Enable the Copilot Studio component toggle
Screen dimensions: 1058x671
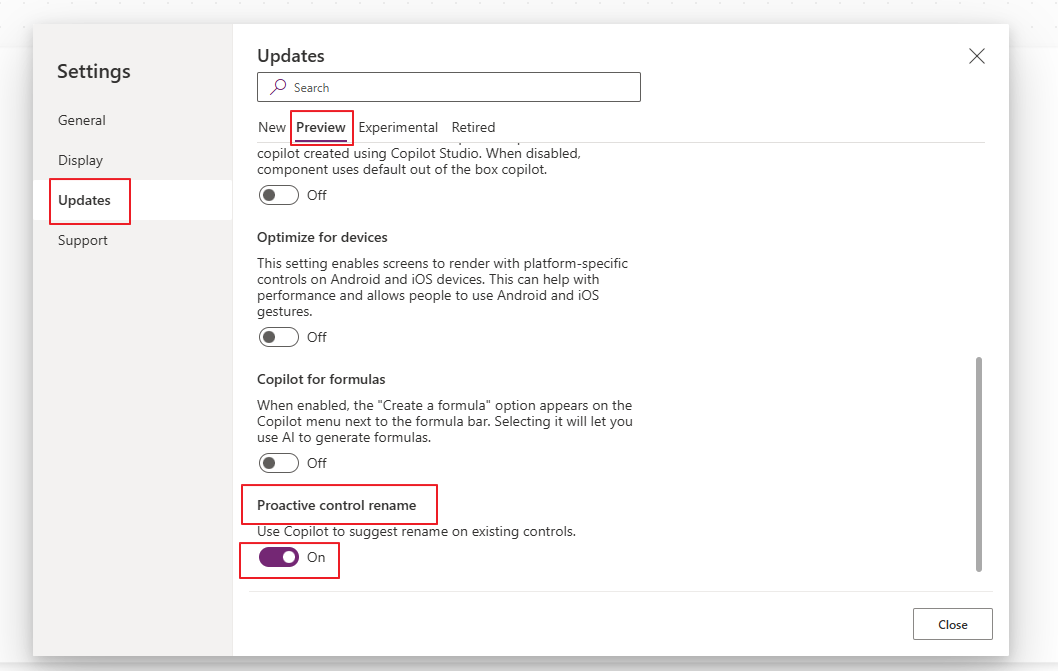pyautogui.click(x=278, y=195)
